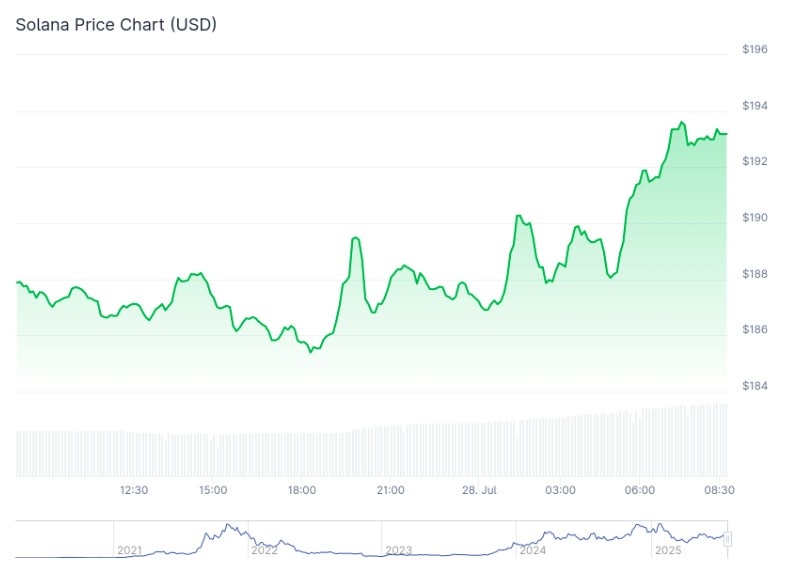This screenshot has width=797, height=577.
Task: Select 2022 on the range navigator
Action: pos(264,550)
